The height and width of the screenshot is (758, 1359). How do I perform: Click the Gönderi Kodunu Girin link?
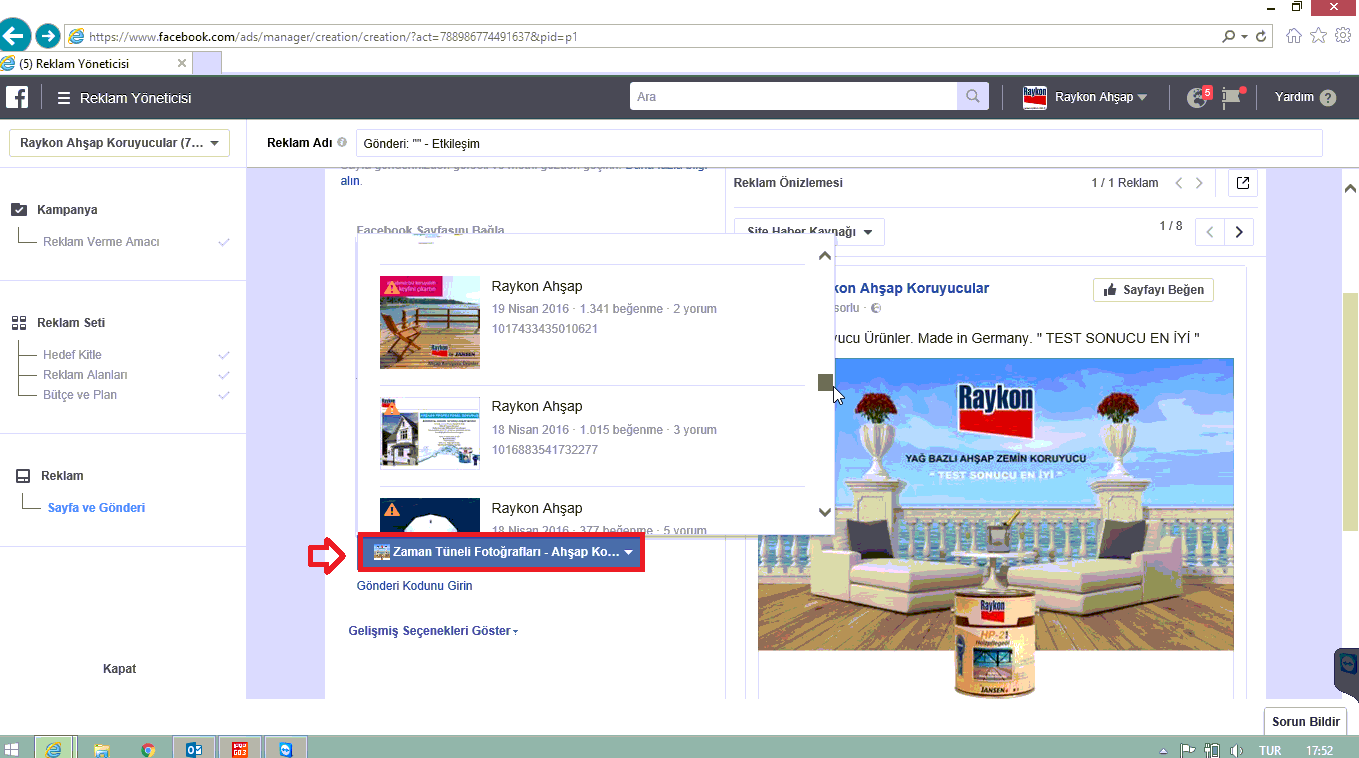pyautogui.click(x=415, y=586)
